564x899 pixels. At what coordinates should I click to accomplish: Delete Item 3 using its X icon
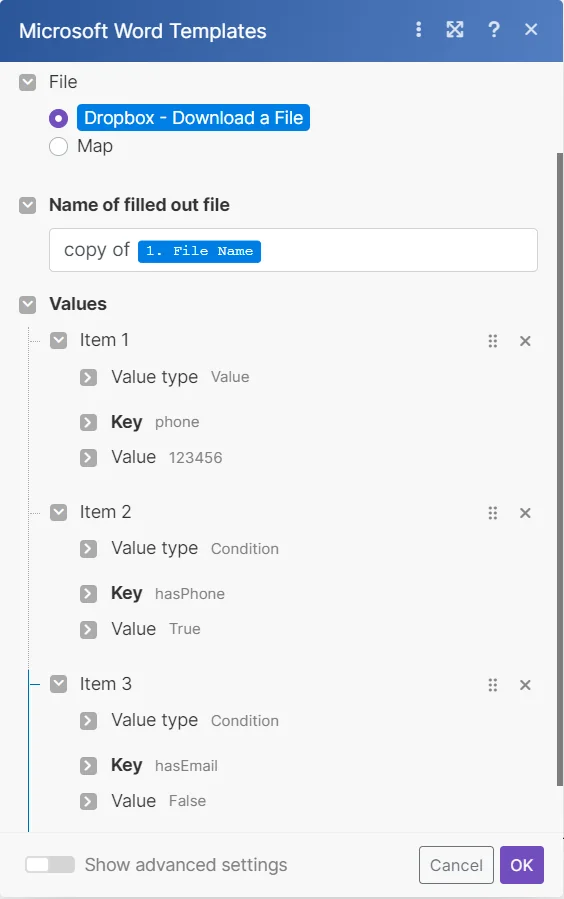click(x=525, y=685)
